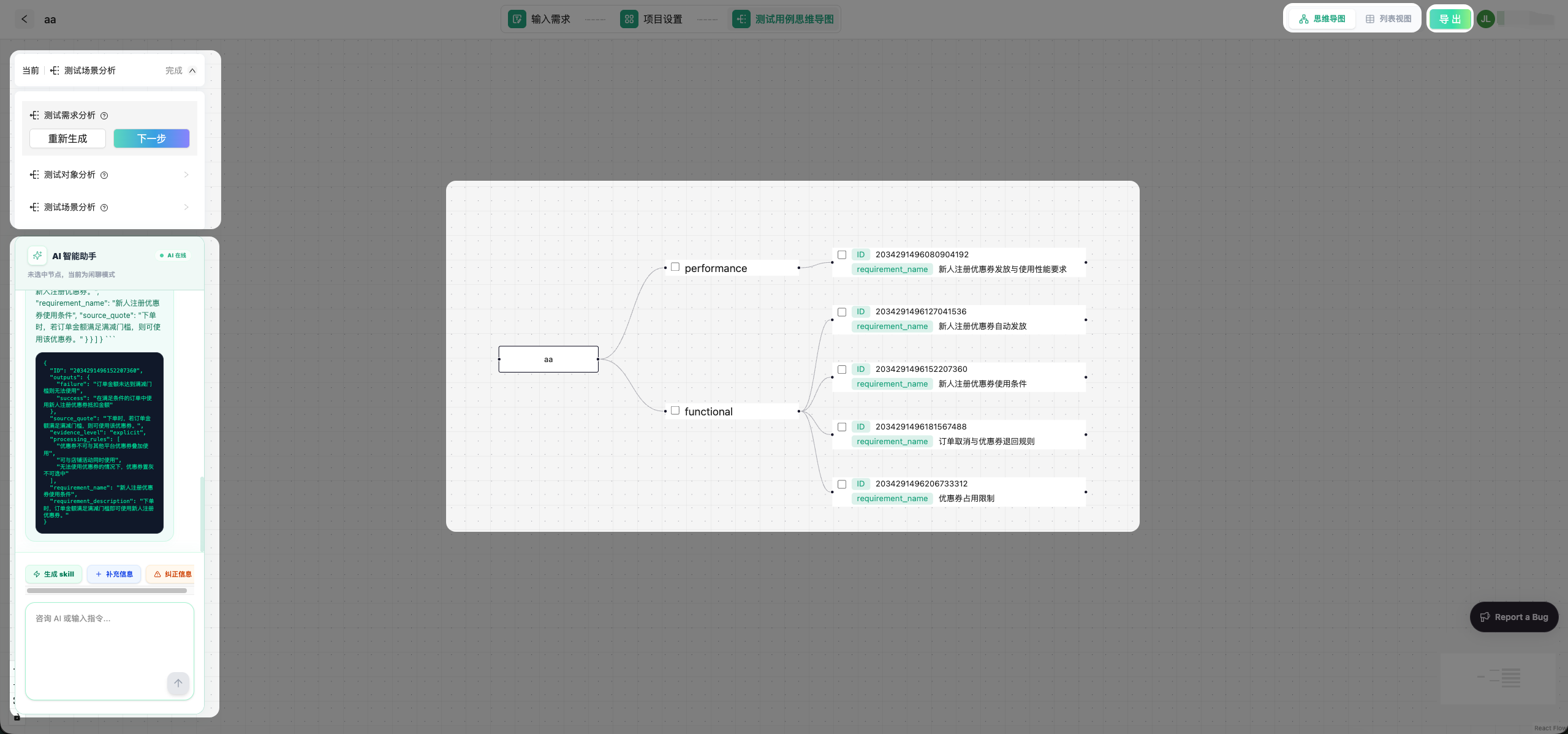The image size is (1568, 734).
Task: Click the send arrow in chat box
Action: (x=178, y=683)
